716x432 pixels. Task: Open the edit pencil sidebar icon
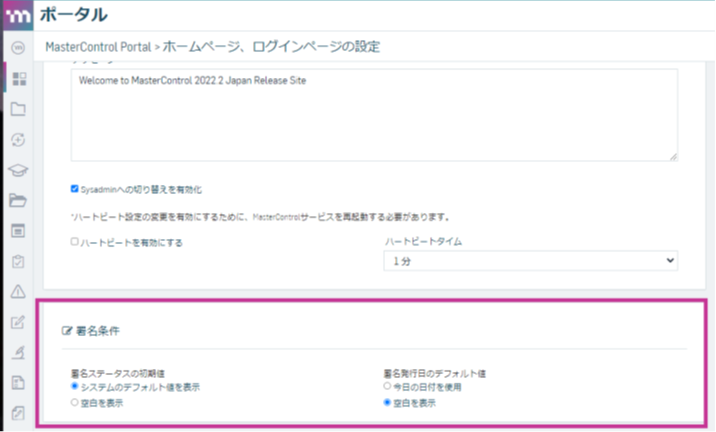(x=18, y=322)
